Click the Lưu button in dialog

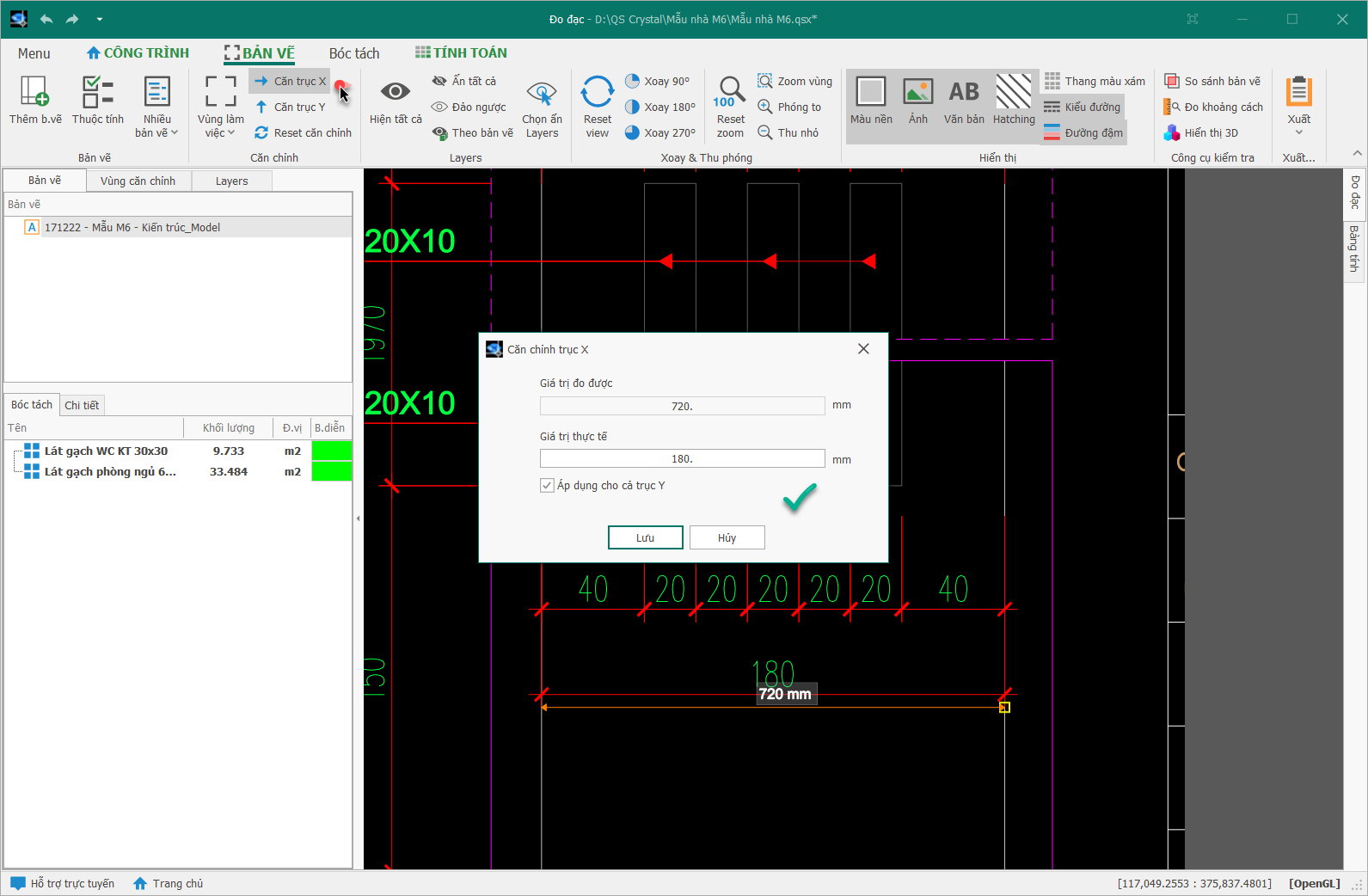(646, 537)
